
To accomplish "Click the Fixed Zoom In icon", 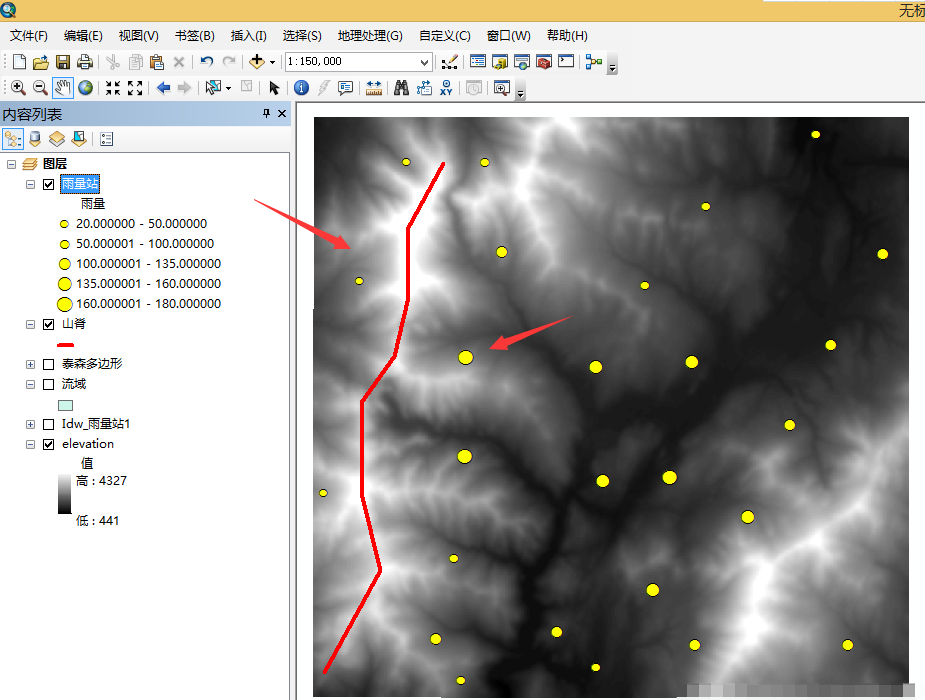I will click(x=113, y=88).
